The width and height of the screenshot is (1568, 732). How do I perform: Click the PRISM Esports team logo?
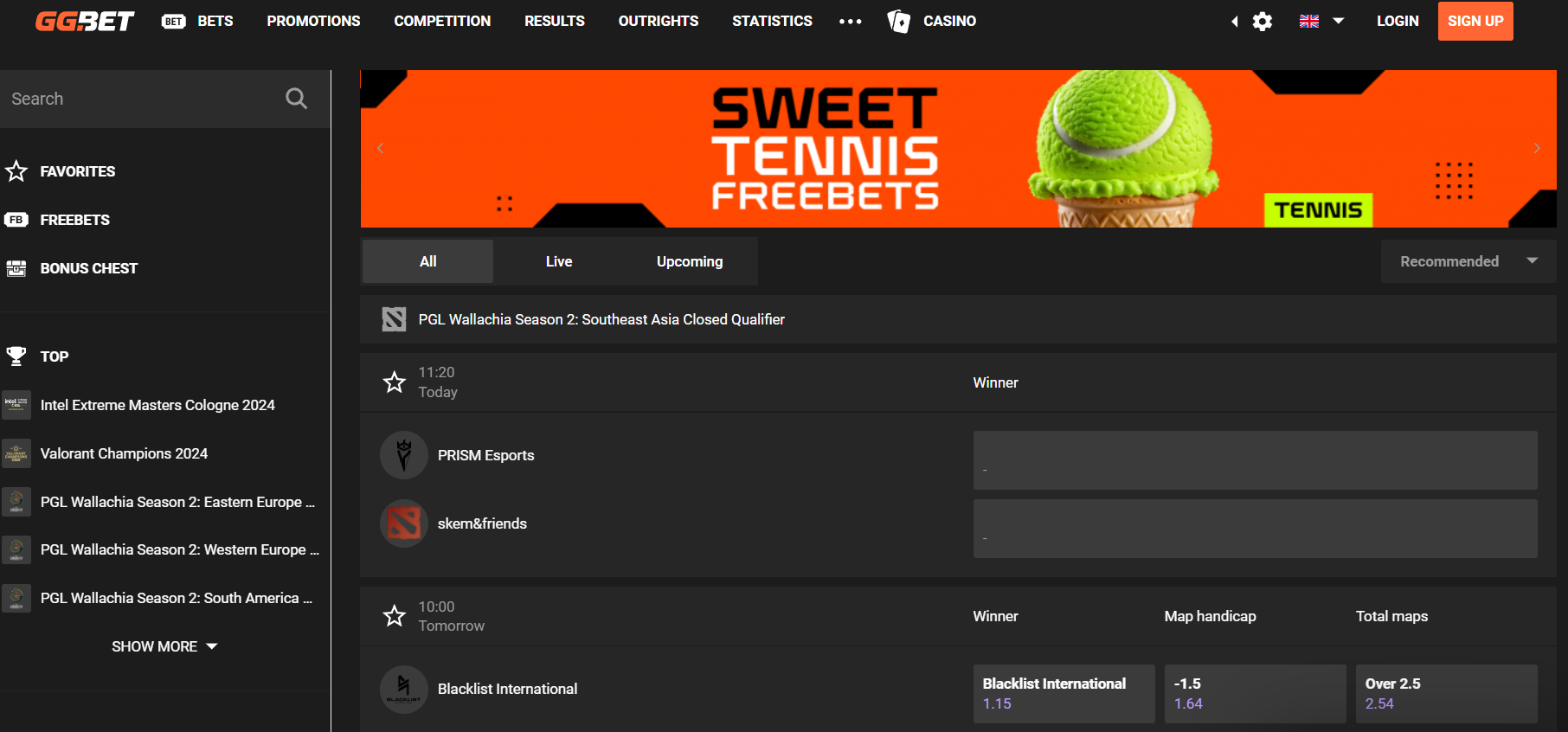[403, 455]
